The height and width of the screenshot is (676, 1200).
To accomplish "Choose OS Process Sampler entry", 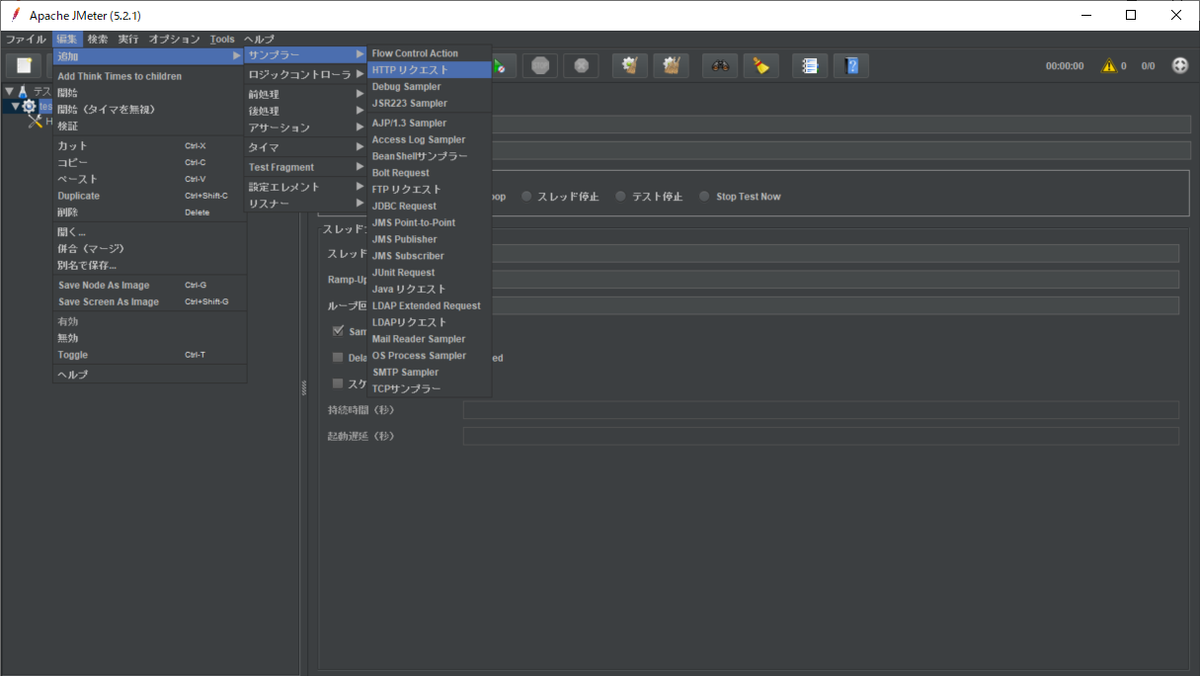I will (x=430, y=355).
